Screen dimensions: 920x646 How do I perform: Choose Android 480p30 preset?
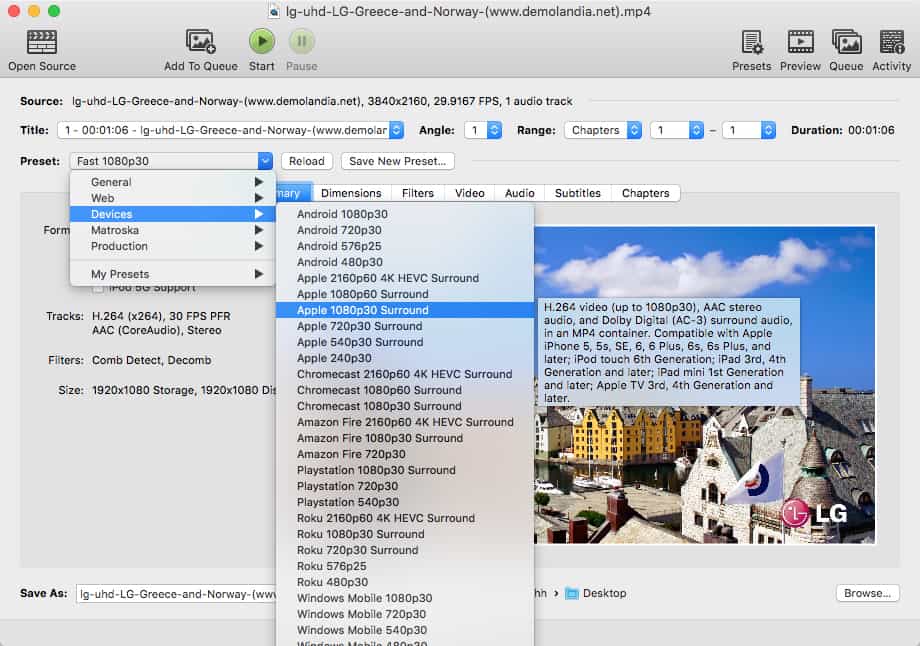point(405,262)
